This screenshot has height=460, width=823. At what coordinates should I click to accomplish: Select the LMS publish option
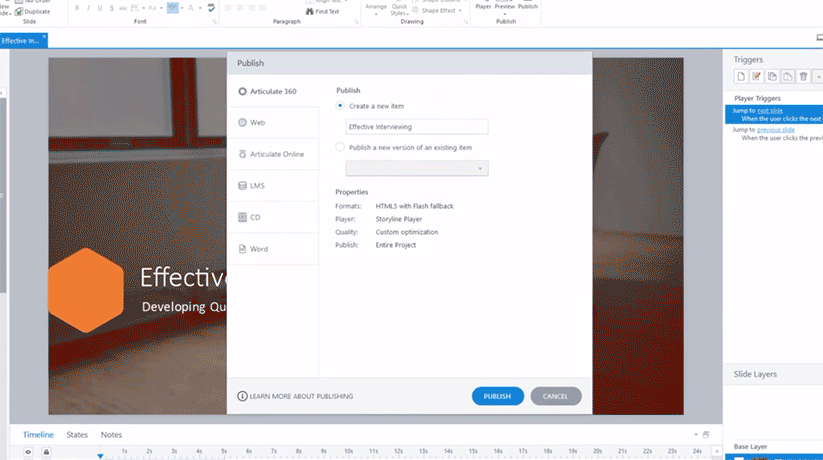pos(257,186)
